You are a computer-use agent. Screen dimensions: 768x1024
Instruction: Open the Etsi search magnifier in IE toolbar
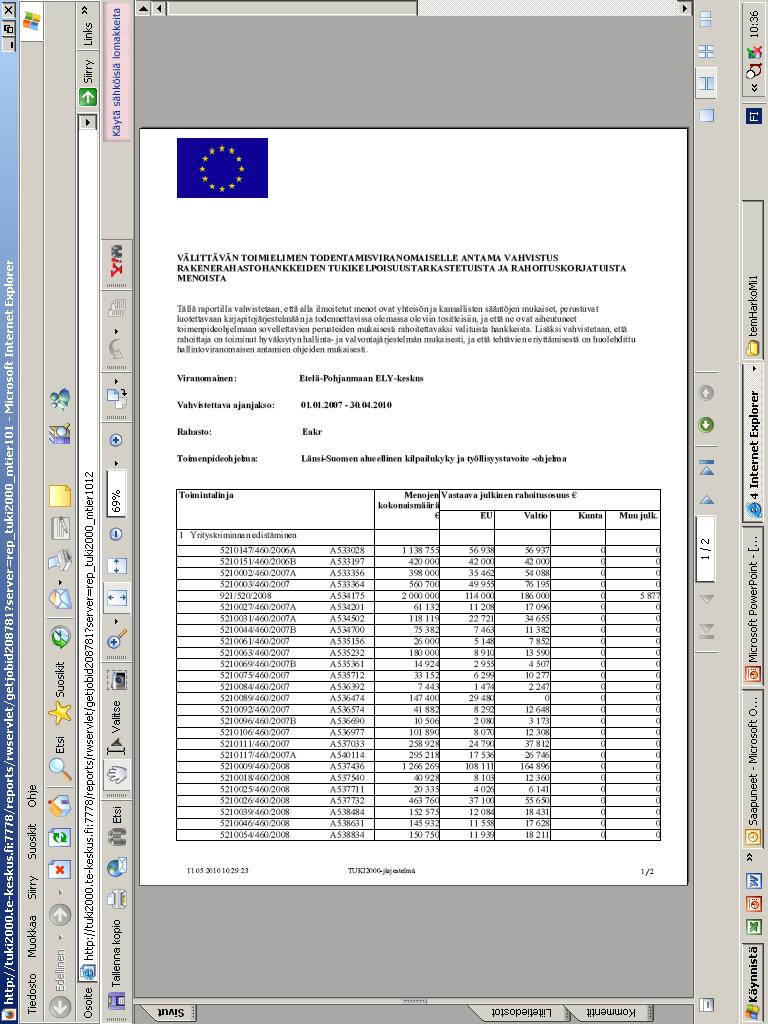tap(60, 771)
